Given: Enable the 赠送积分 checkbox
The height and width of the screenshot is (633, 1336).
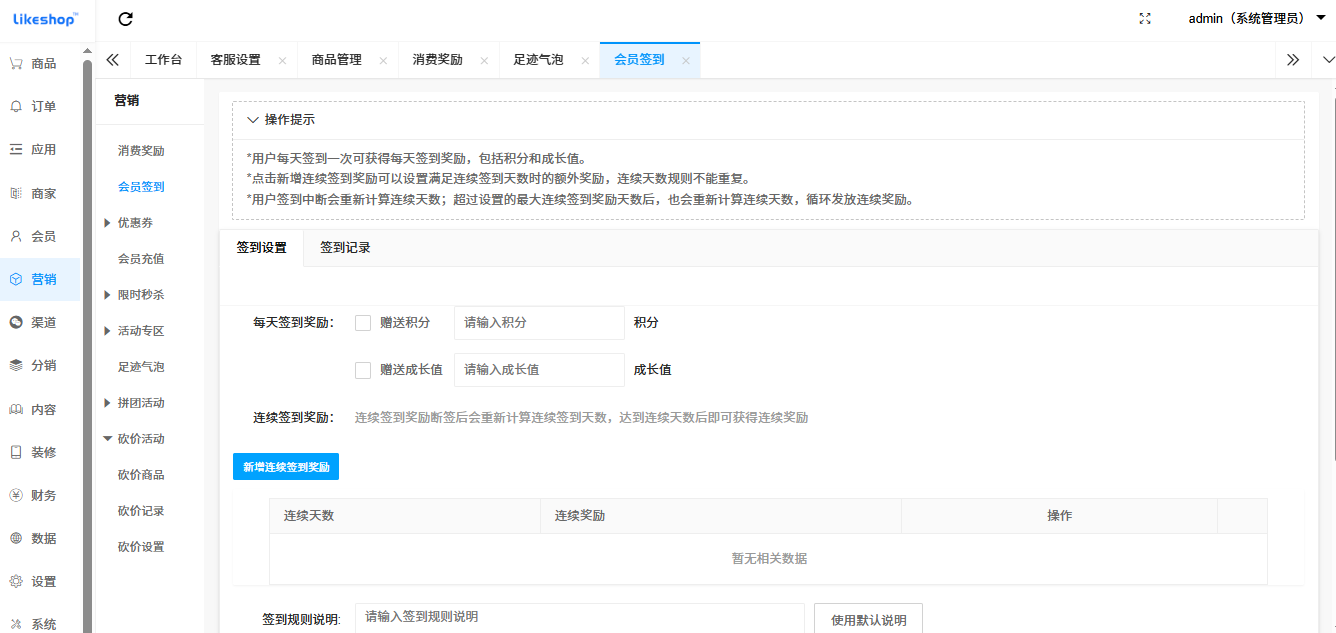Looking at the screenshot, I should pos(363,322).
